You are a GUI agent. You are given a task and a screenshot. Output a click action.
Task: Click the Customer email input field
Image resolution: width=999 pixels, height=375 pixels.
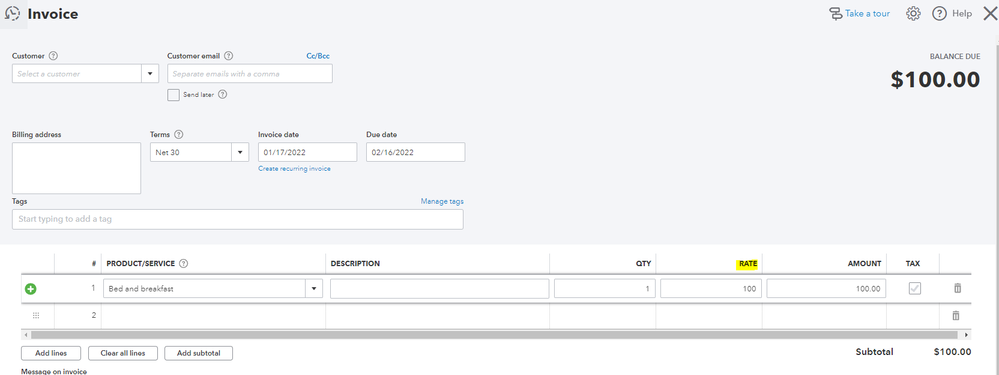pos(250,74)
